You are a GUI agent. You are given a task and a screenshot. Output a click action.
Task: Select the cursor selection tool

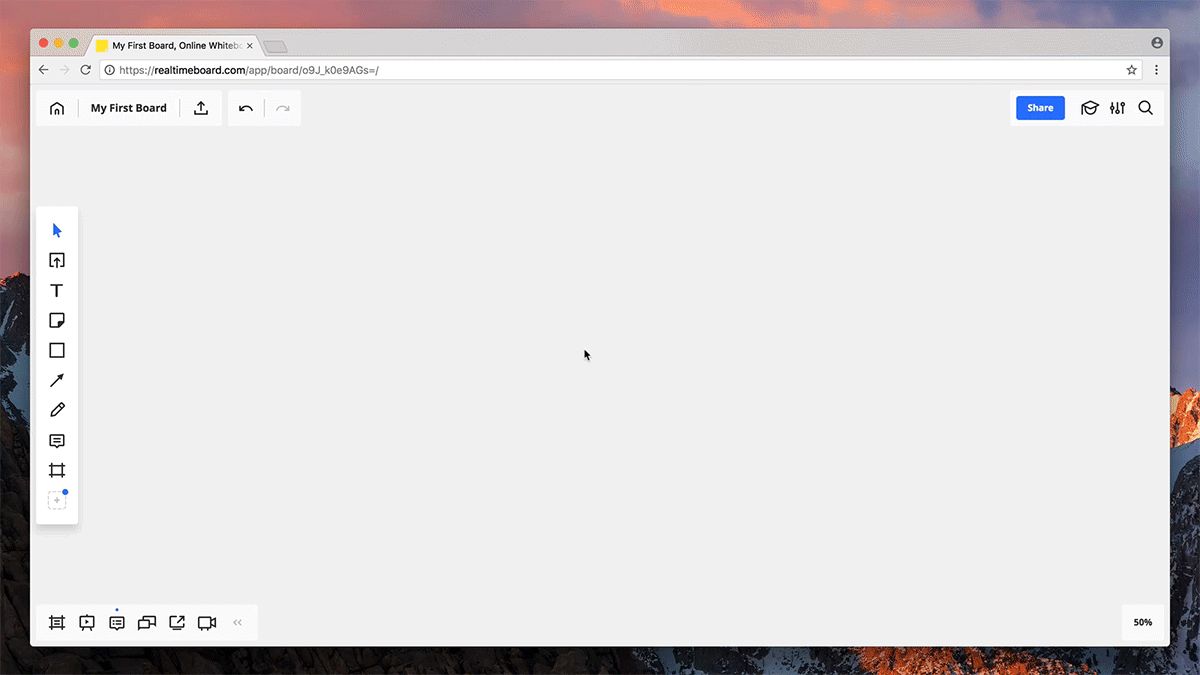click(x=57, y=230)
